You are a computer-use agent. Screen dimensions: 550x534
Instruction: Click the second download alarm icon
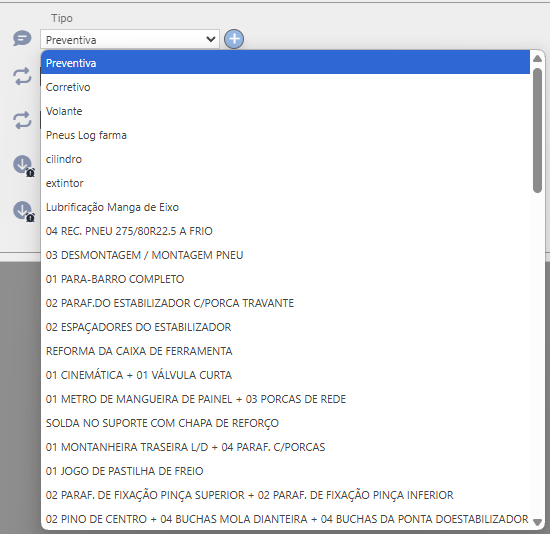point(24,211)
